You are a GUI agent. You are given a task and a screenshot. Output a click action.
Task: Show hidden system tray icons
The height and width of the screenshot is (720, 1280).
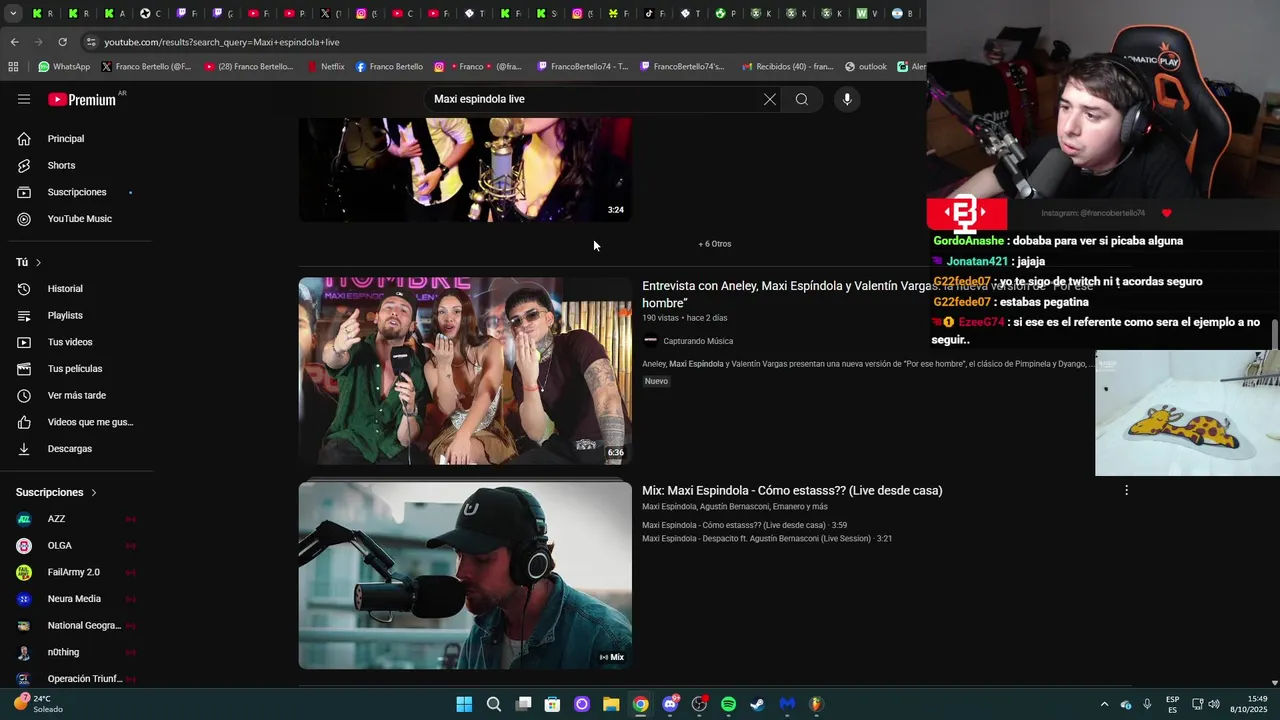click(1104, 704)
